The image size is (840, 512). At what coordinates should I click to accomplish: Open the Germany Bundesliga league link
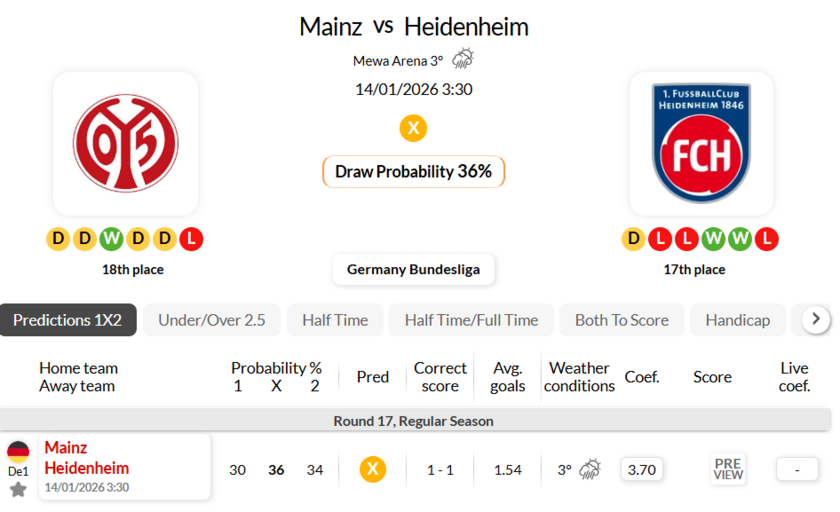413,269
